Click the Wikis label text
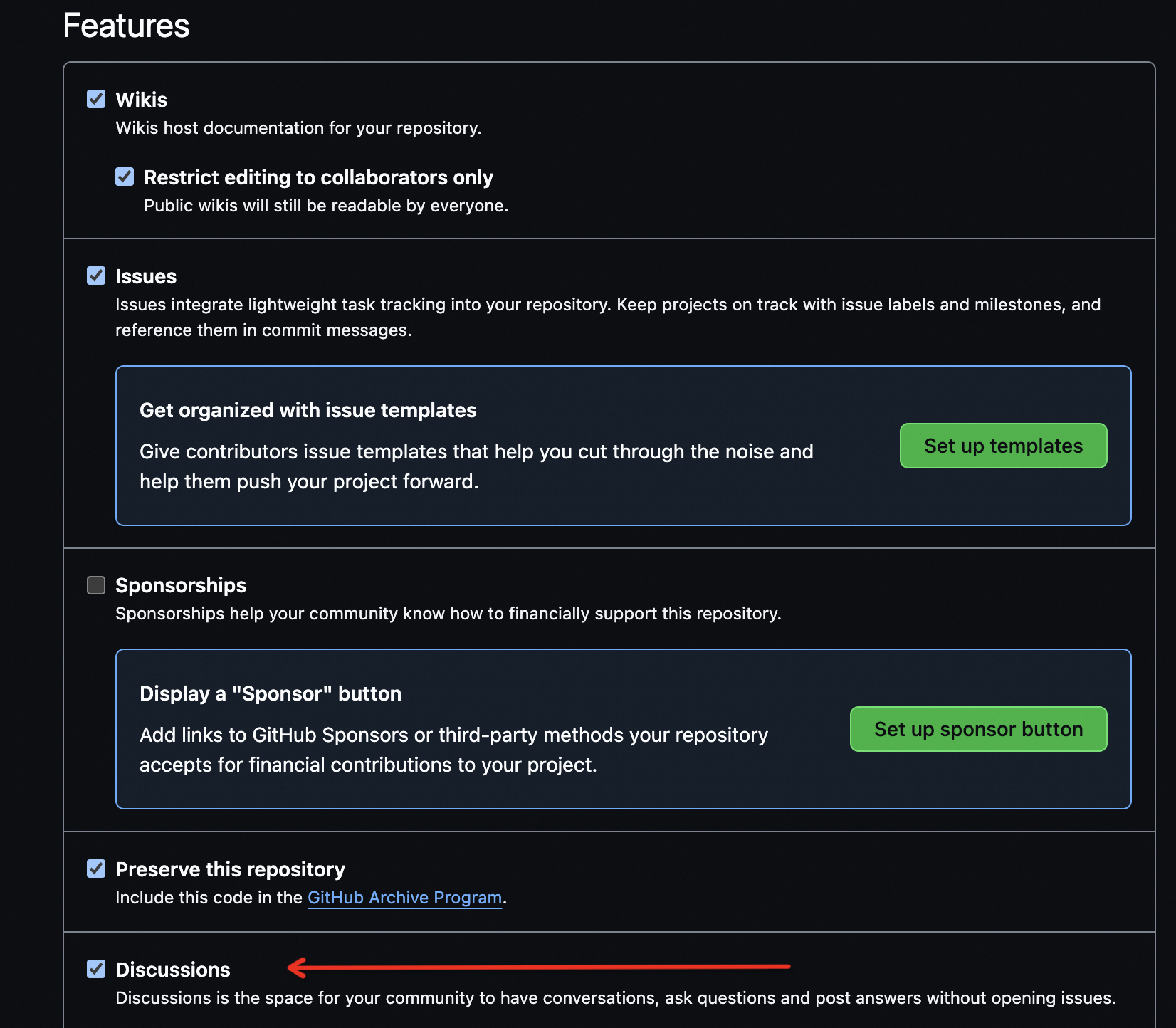 (142, 100)
